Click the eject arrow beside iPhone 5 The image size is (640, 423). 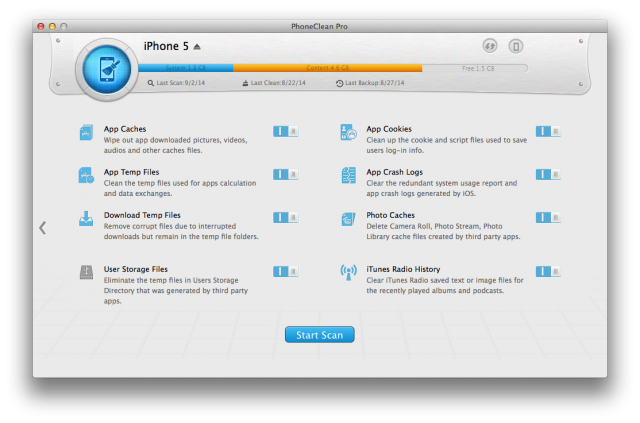pos(197,47)
